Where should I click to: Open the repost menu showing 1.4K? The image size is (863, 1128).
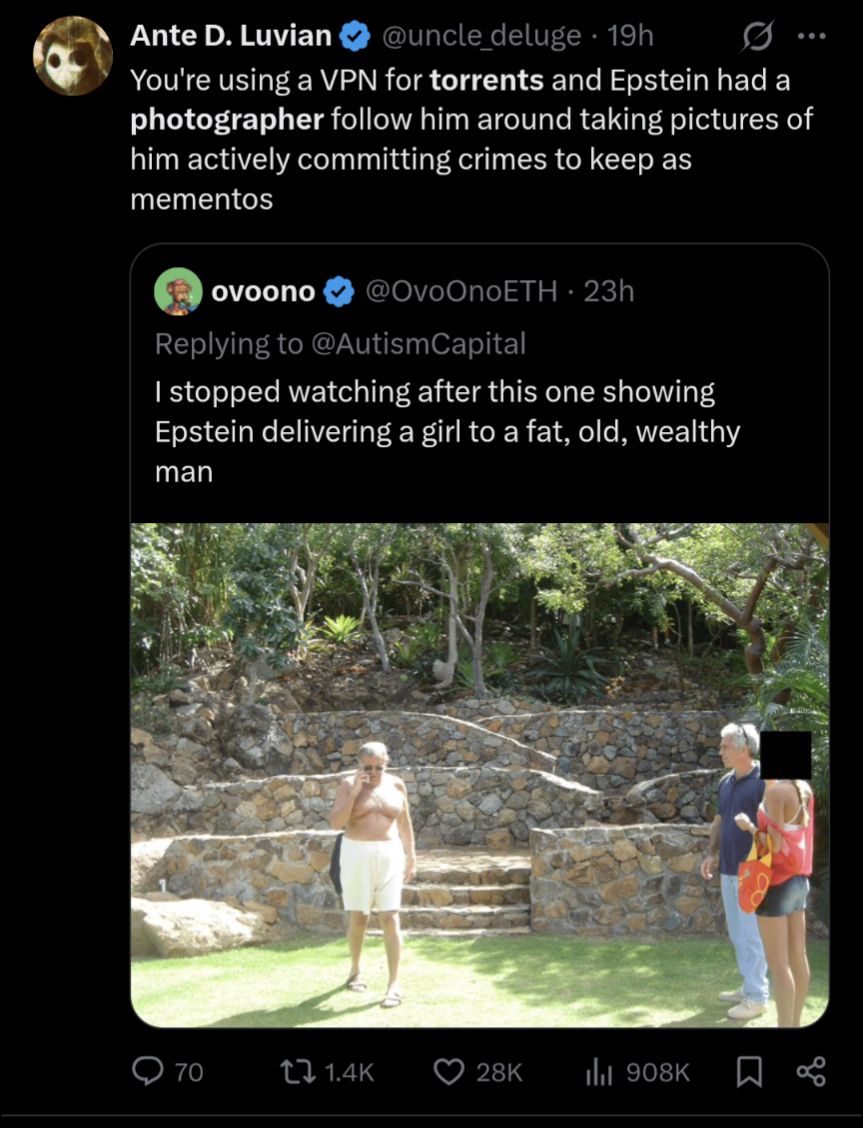[300, 1072]
